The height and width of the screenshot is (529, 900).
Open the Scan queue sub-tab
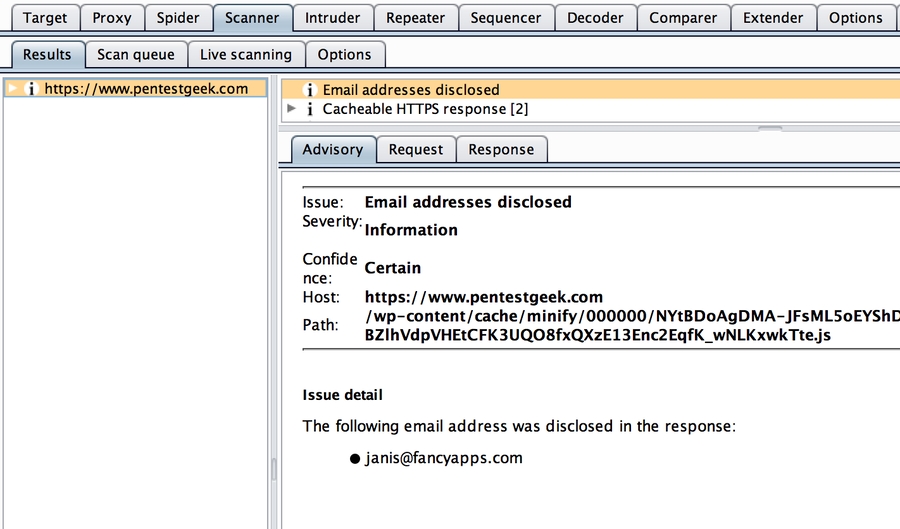(x=135, y=55)
